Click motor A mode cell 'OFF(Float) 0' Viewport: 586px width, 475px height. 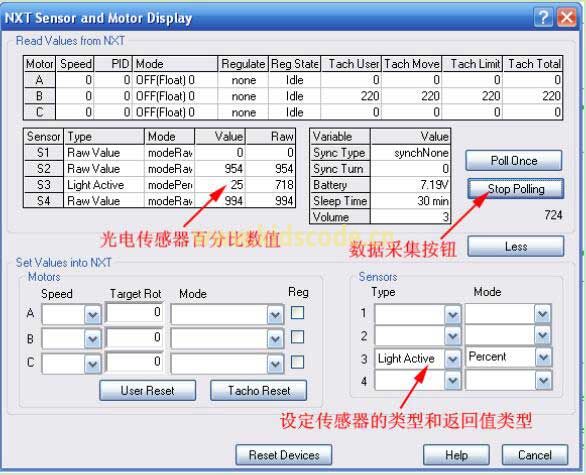pyautogui.click(x=175, y=80)
